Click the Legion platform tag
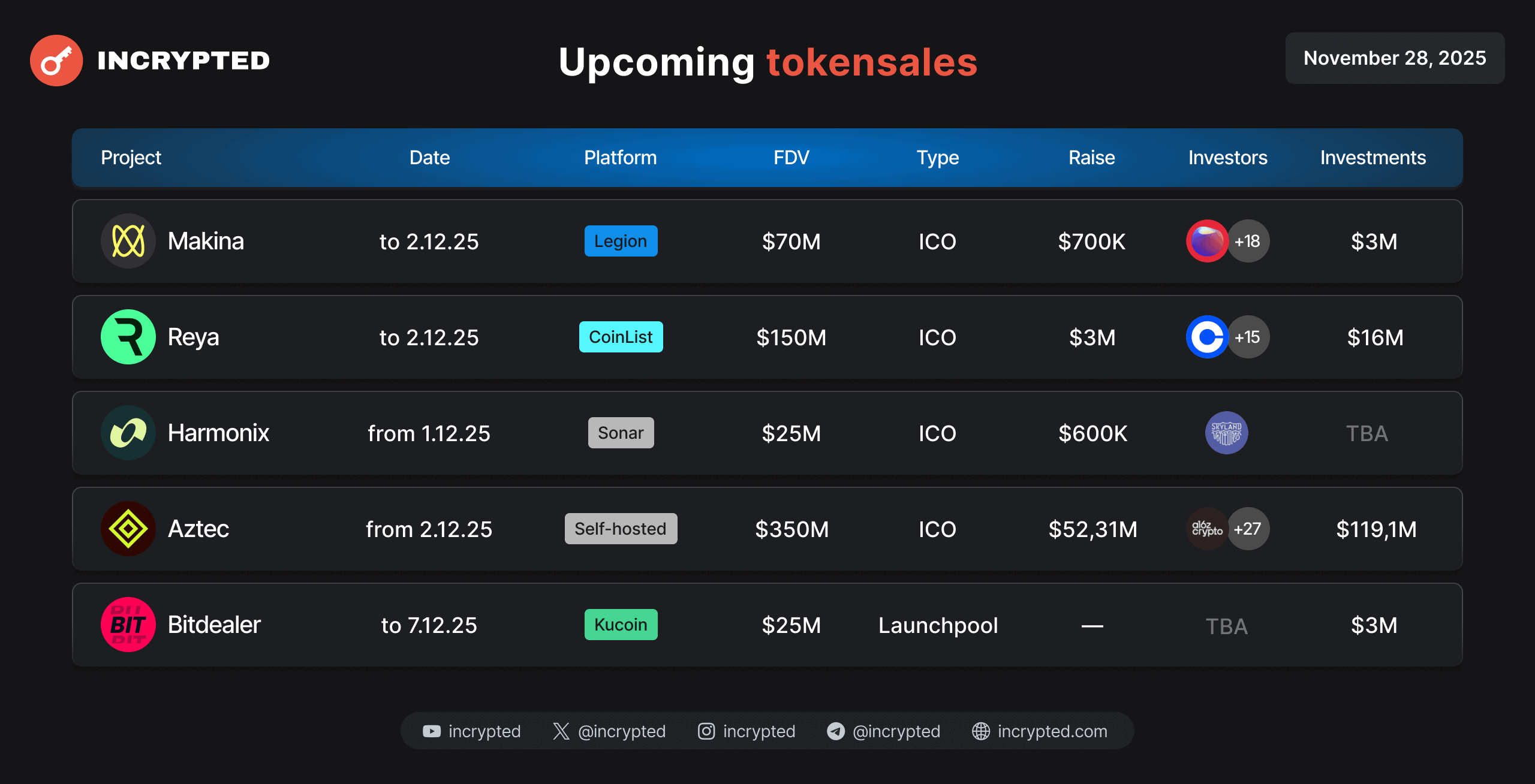1535x784 pixels. 621,241
